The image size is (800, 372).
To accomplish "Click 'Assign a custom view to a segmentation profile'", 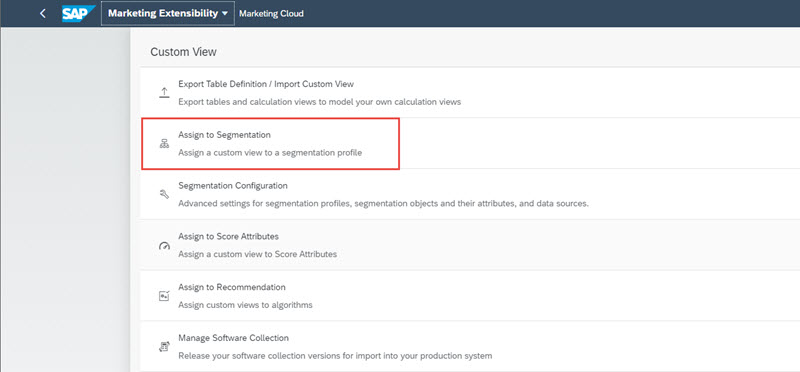I will [x=270, y=153].
